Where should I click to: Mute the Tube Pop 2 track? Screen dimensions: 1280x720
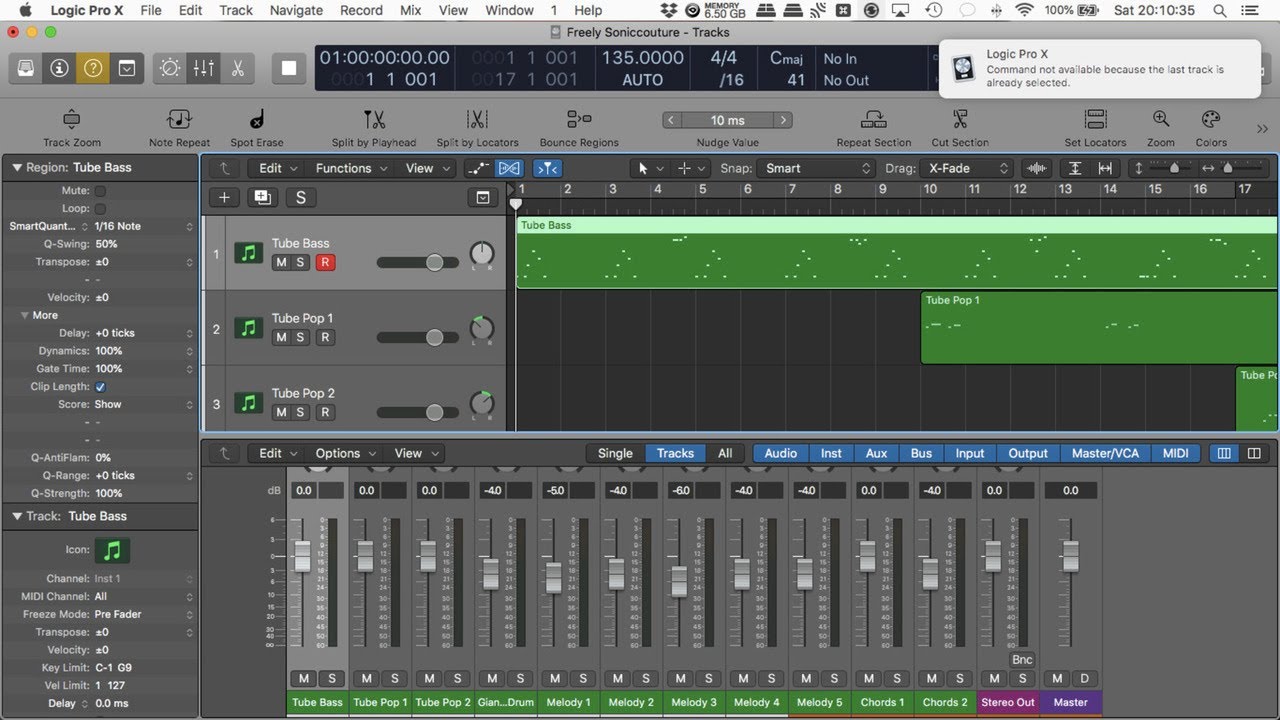click(281, 412)
